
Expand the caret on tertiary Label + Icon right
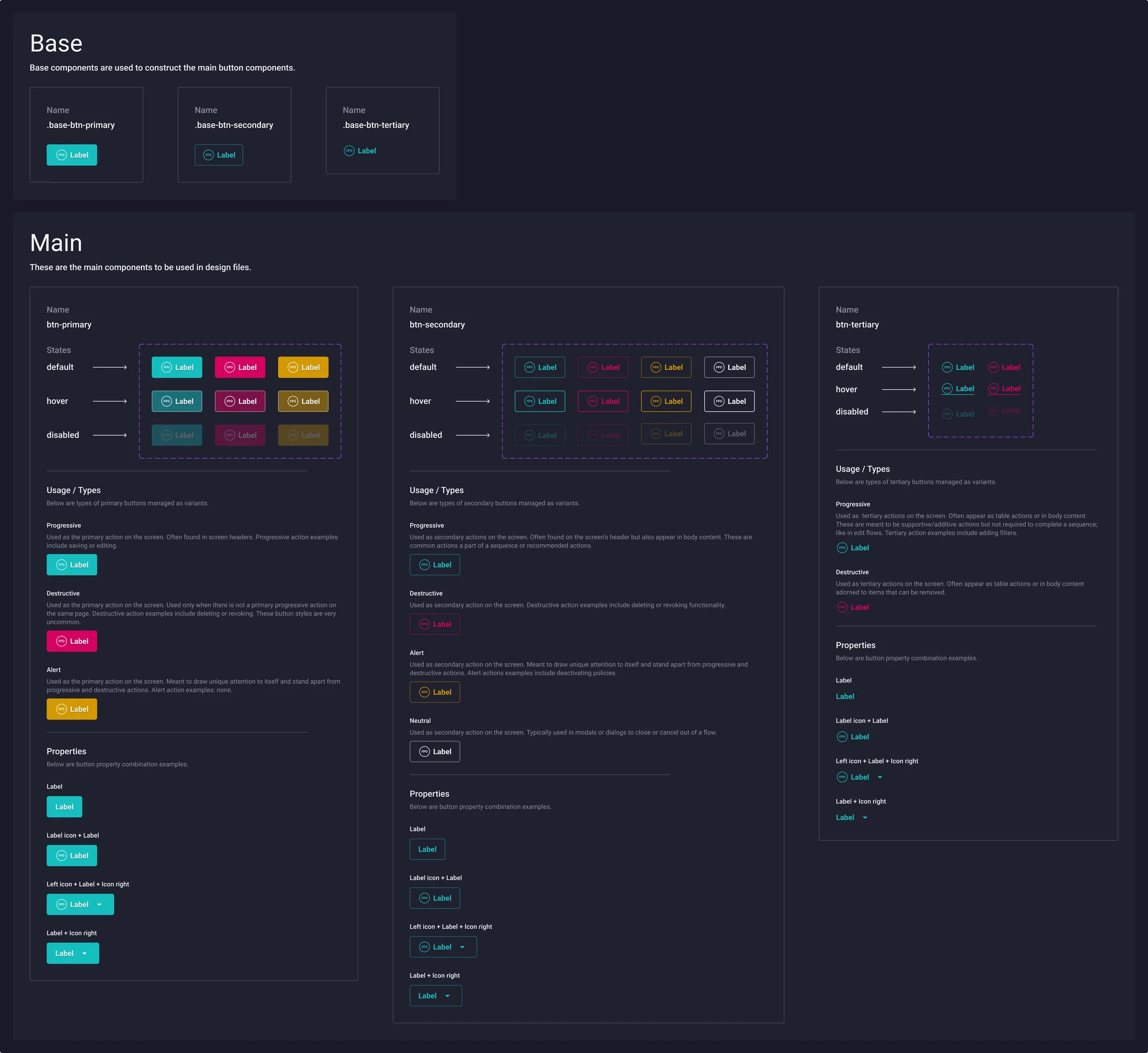[865, 818]
